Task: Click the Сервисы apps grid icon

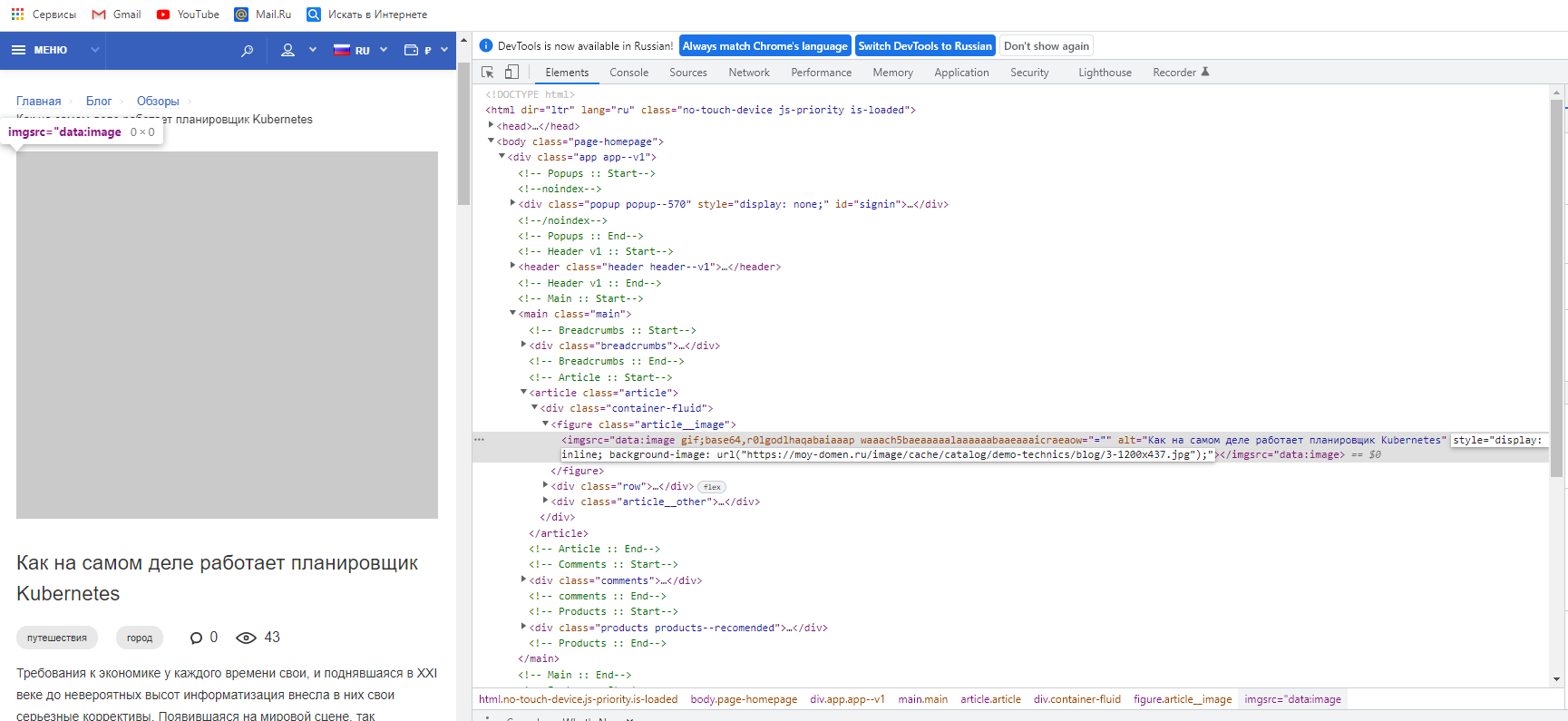Action: coord(17,15)
